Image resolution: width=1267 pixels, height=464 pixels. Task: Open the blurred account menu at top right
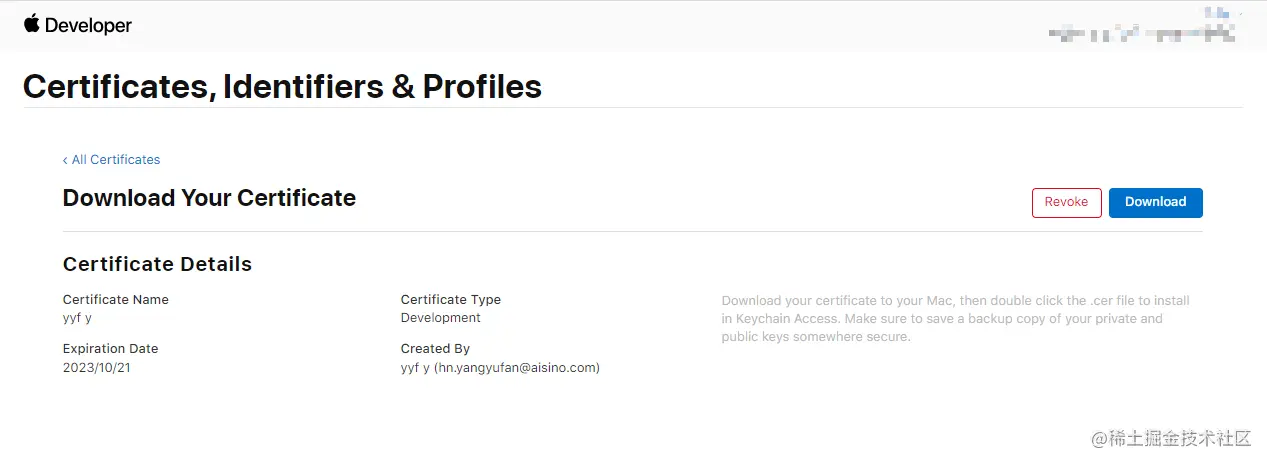click(x=1141, y=33)
